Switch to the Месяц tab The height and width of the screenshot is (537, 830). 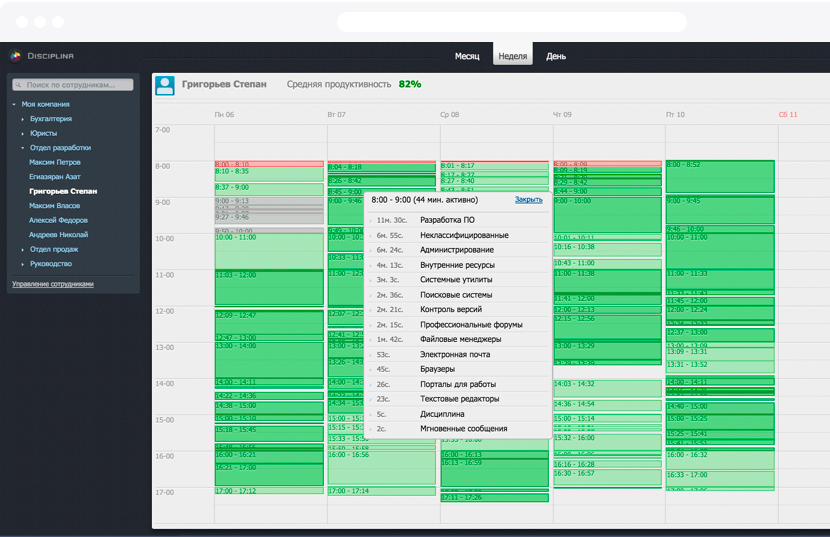click(x=467, y=56)
